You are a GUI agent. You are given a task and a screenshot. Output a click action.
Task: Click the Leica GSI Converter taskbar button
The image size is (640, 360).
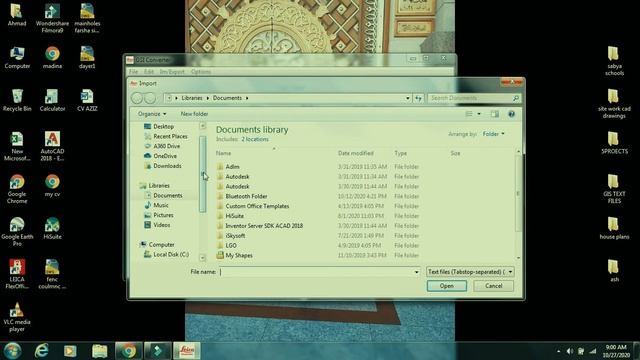click(187, 351)
